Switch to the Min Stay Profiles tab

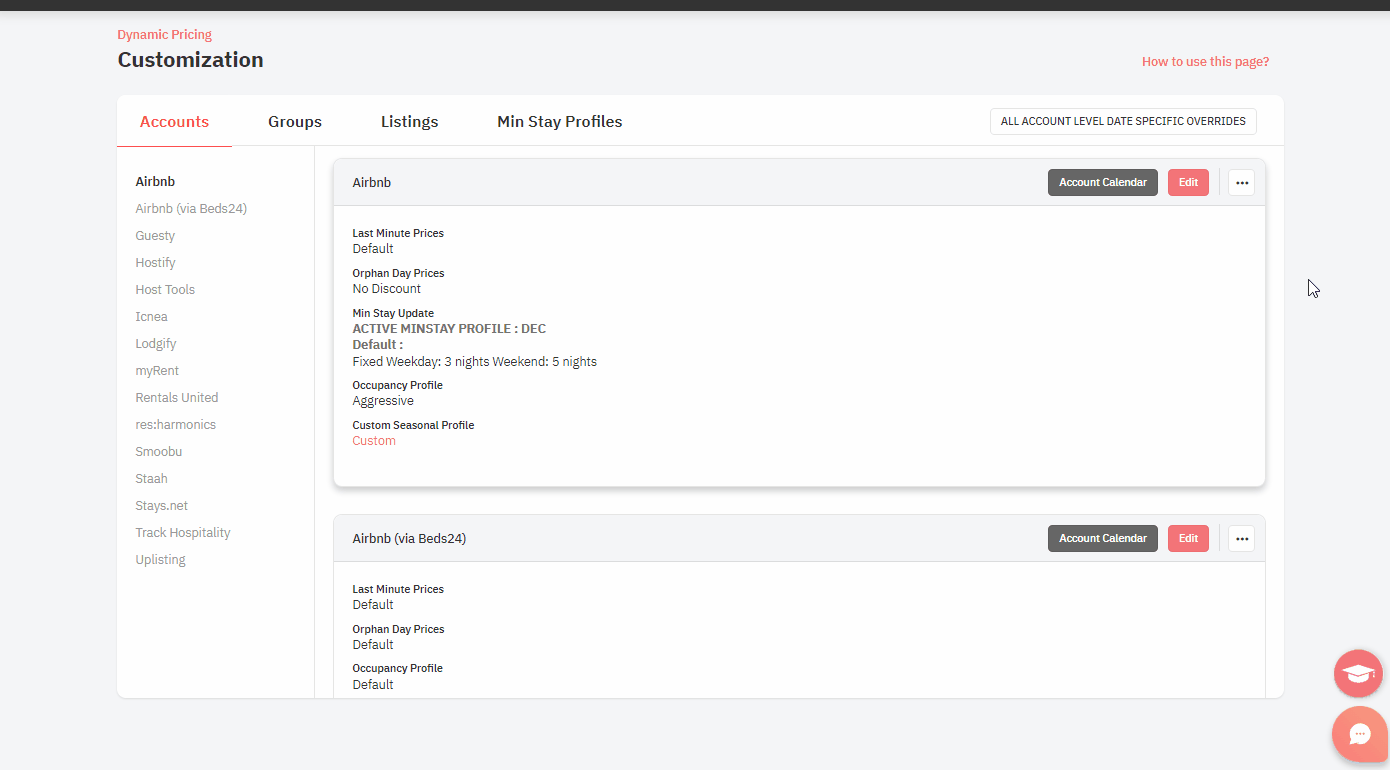559,122
